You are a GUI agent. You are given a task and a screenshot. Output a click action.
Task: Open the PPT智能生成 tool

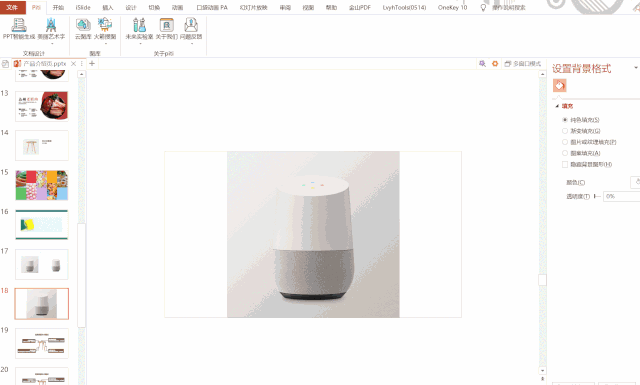(x=19, y=29)
